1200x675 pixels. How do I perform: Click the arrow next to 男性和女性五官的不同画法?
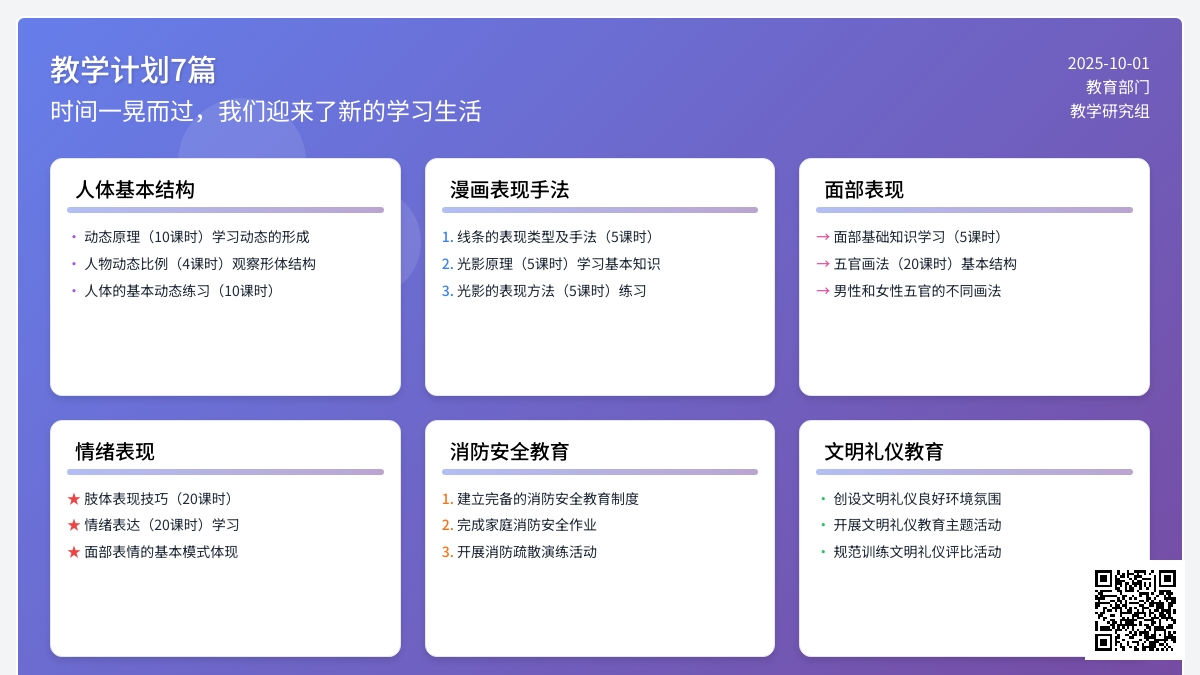(823, 291)
